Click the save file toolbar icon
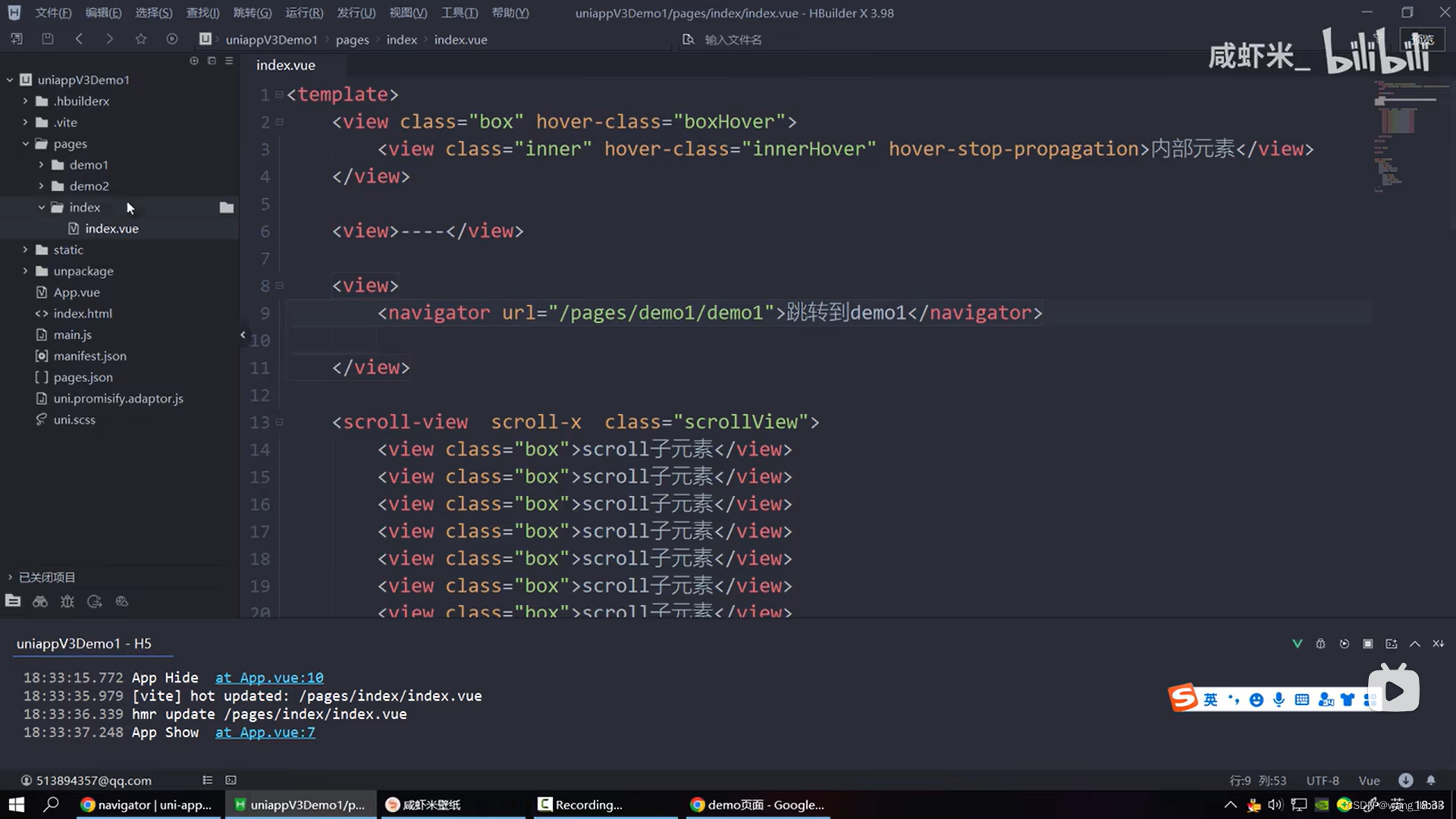1456x819 pixels. [x=48, y=39]
